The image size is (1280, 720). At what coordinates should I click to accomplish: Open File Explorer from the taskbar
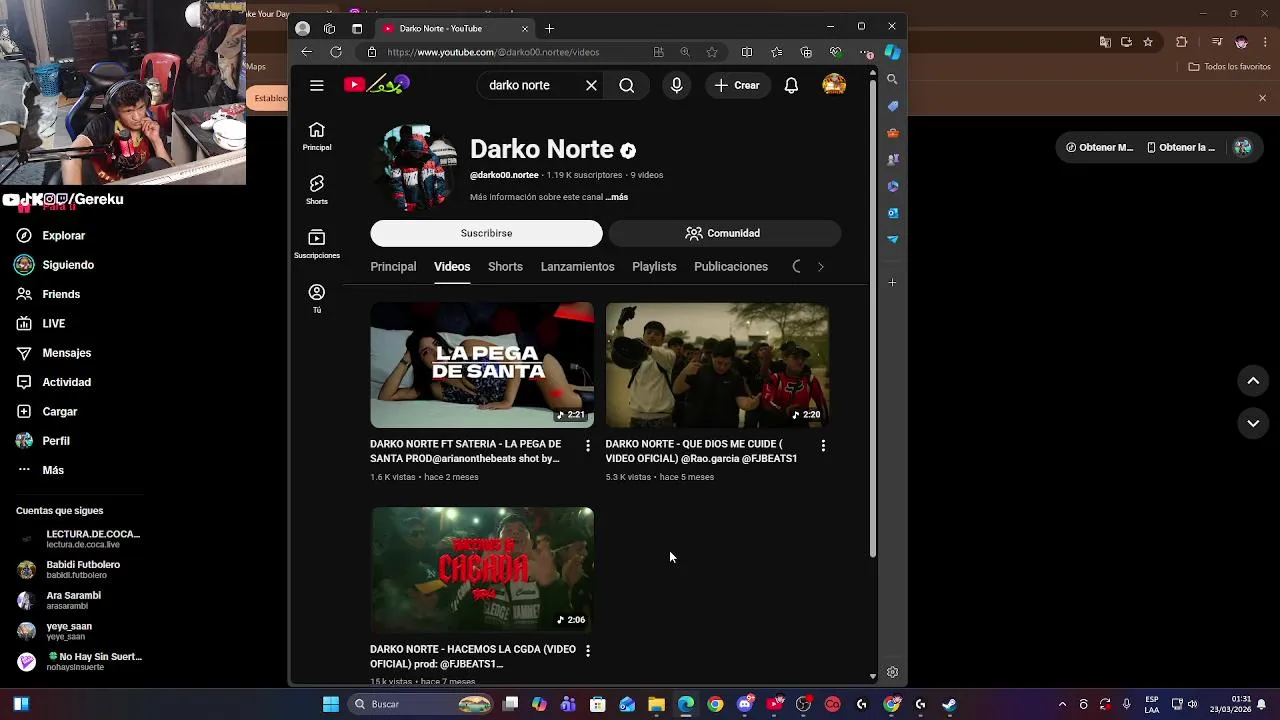(x=656, y=704)
